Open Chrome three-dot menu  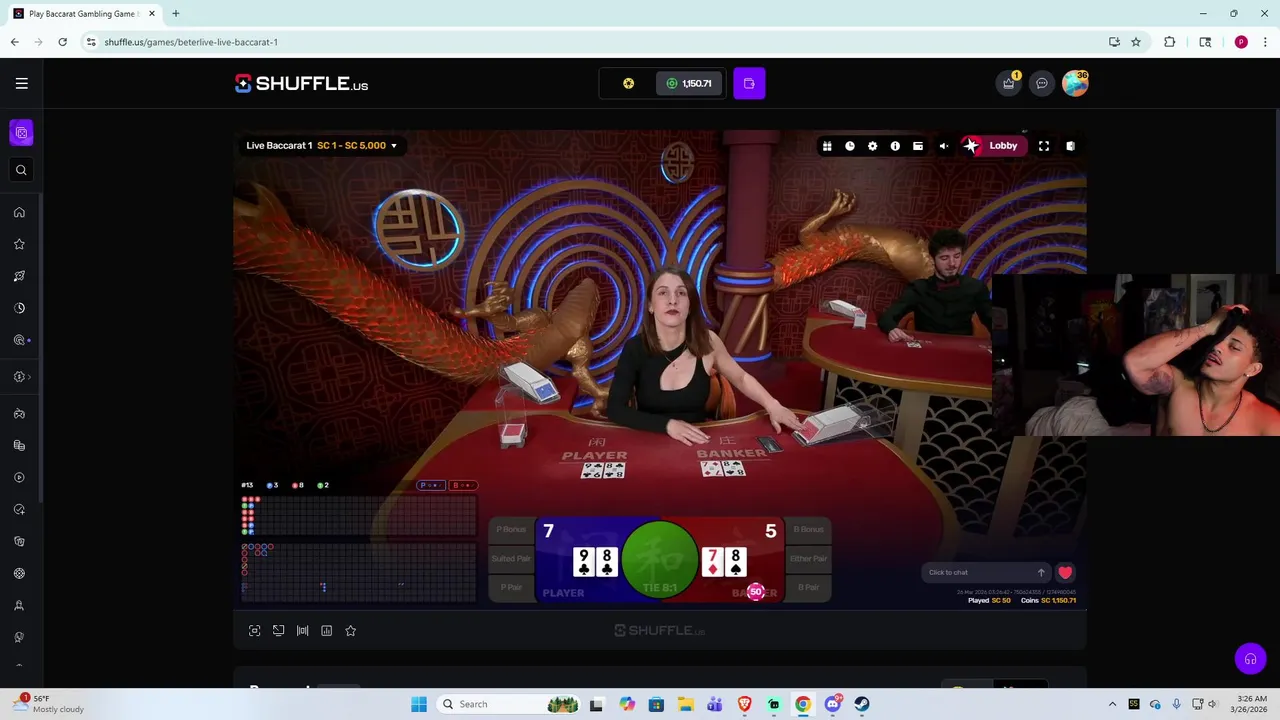pos(1265,42)
